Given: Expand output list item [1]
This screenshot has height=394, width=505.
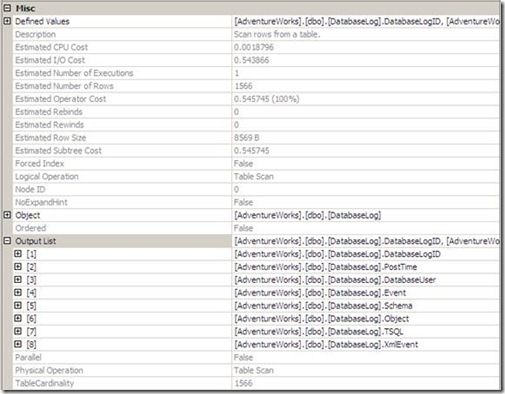Looking at the screenshot, I should pos(18,254).
